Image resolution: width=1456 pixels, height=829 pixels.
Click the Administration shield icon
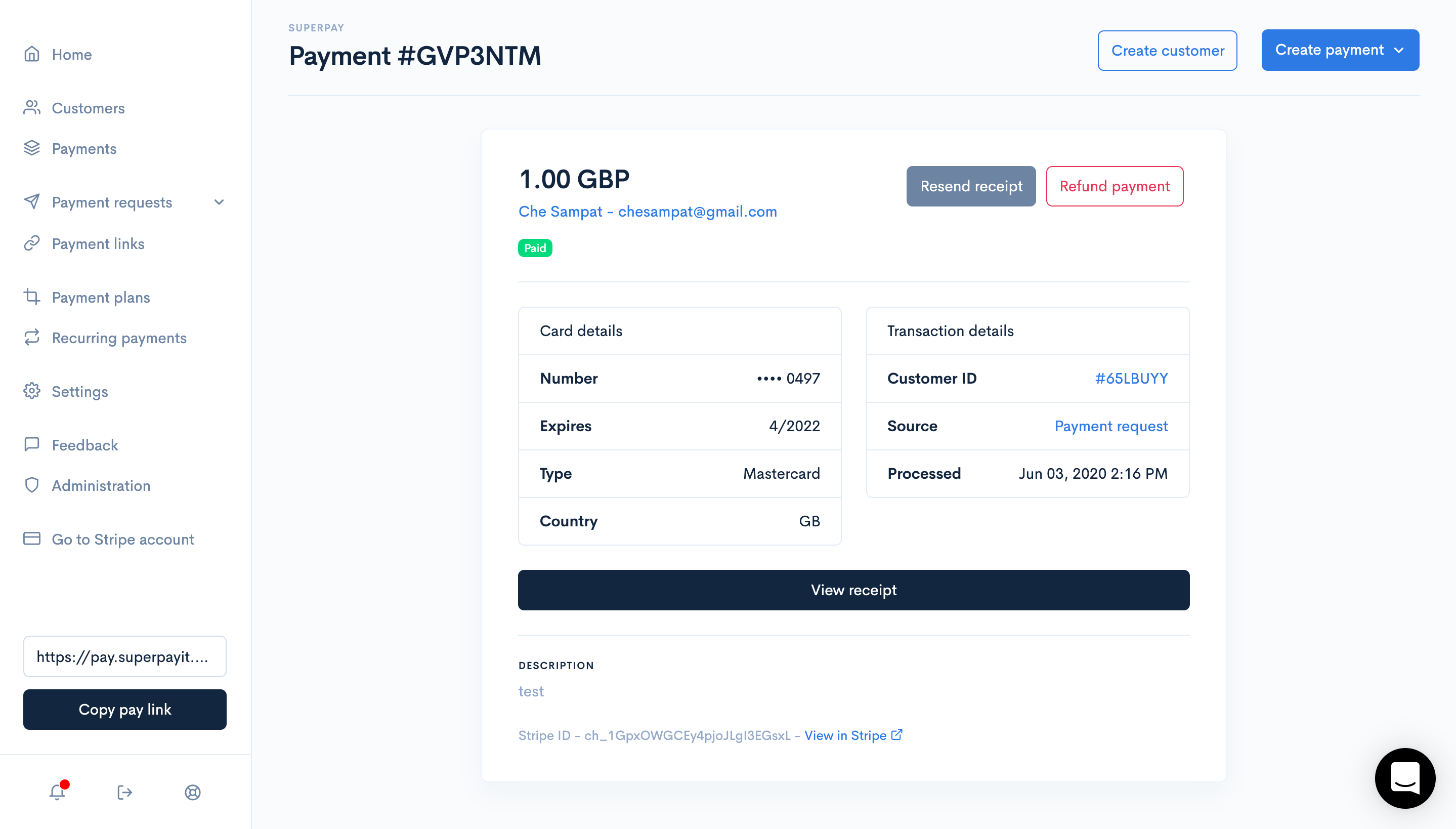click(32, 485)
